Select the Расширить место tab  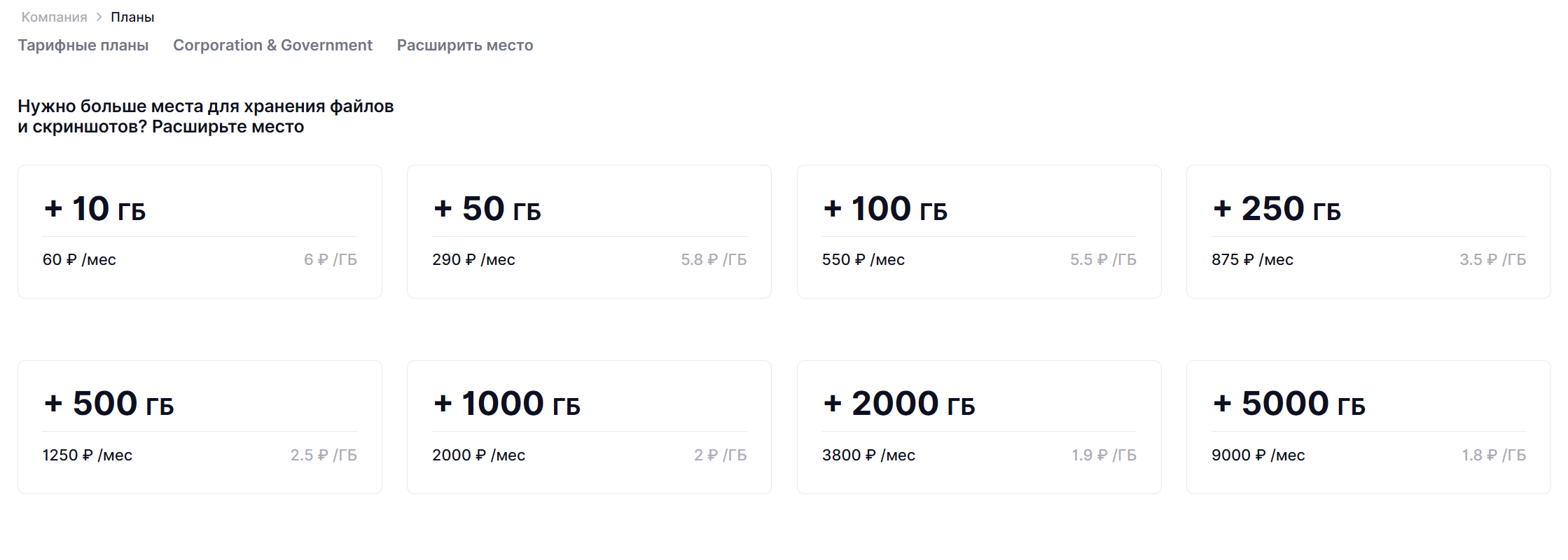pos(464,46)
